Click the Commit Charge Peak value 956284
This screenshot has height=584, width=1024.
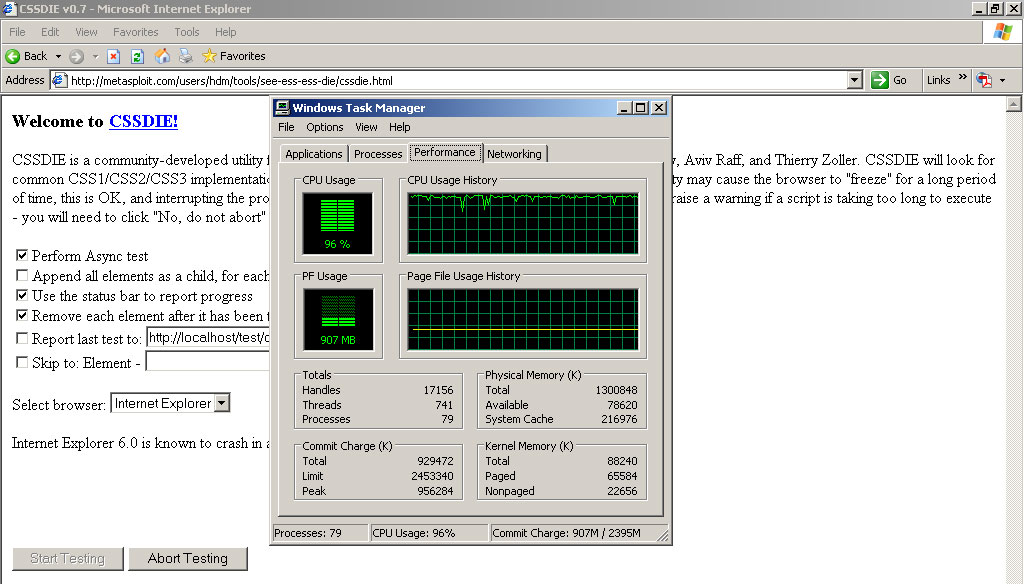click(435, 491)
